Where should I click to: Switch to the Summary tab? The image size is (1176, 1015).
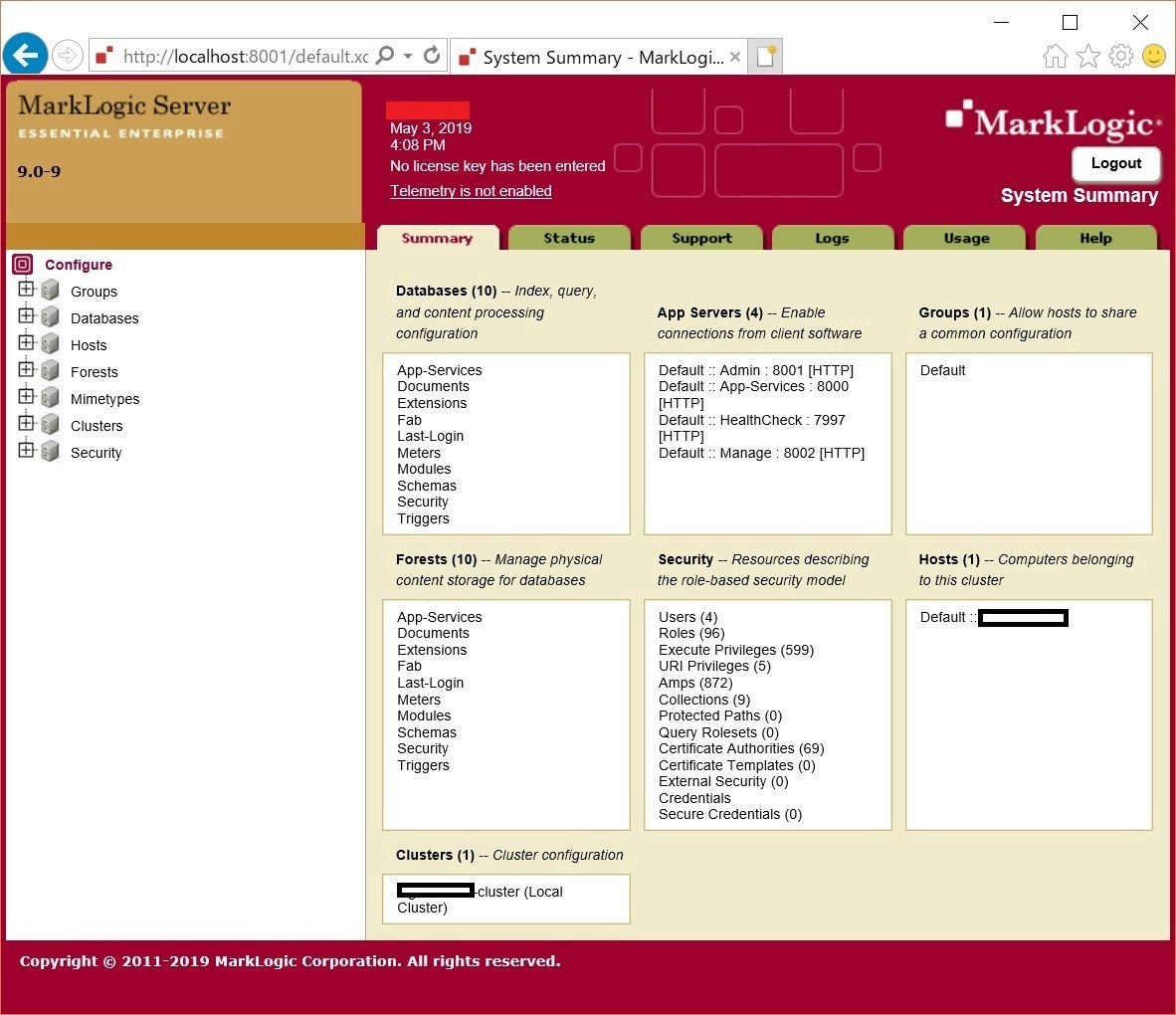click(x=437, y=238)
